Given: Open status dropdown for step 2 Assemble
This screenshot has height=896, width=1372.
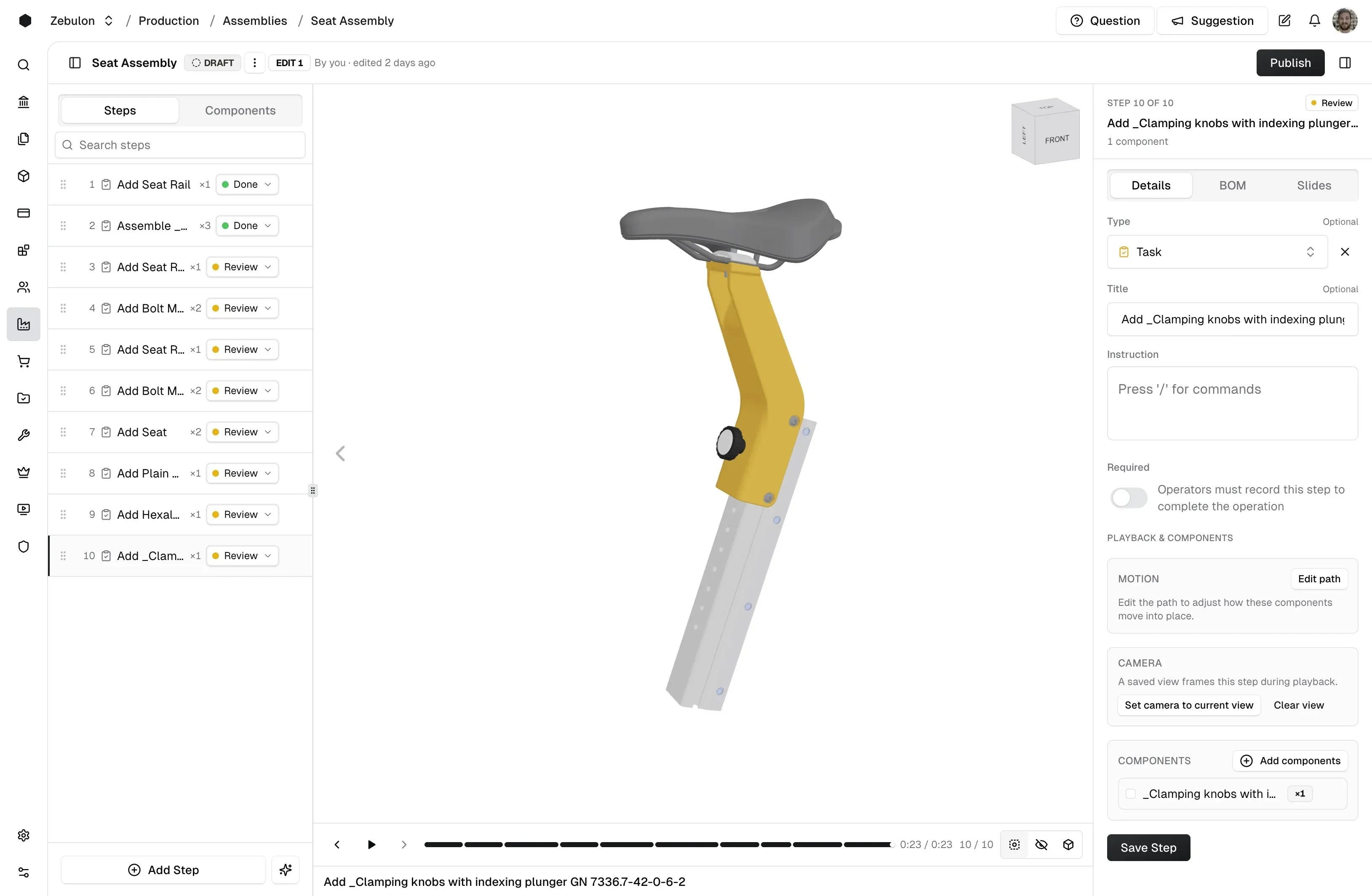Looking at the screenshot, I should (247, 226).
